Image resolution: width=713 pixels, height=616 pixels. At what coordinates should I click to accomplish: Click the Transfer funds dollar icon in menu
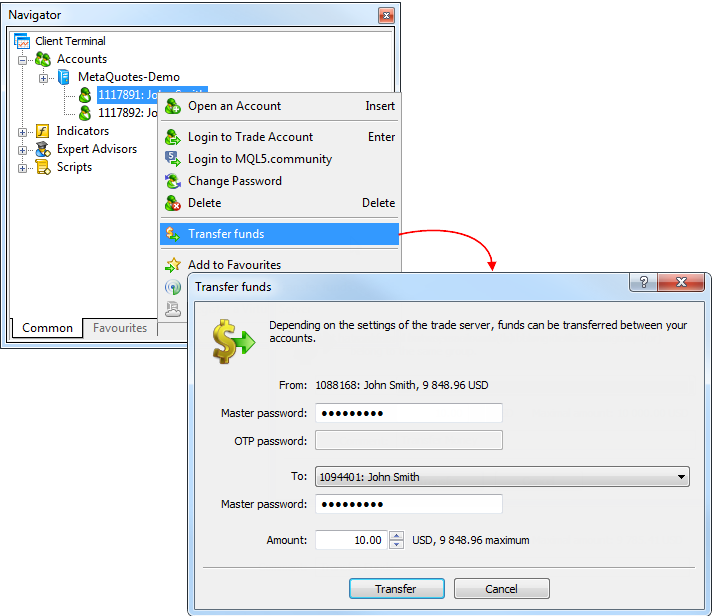173,234
